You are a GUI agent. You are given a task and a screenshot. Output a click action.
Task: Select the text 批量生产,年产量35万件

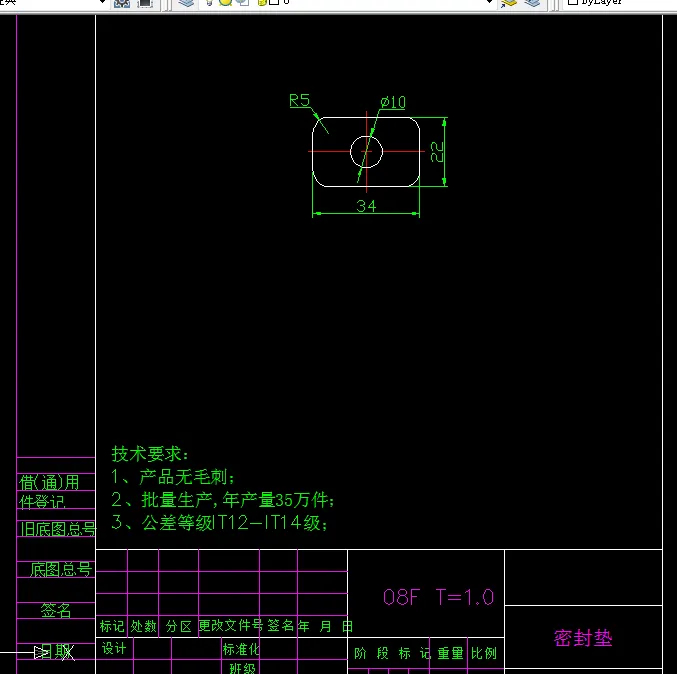[237, 500]
